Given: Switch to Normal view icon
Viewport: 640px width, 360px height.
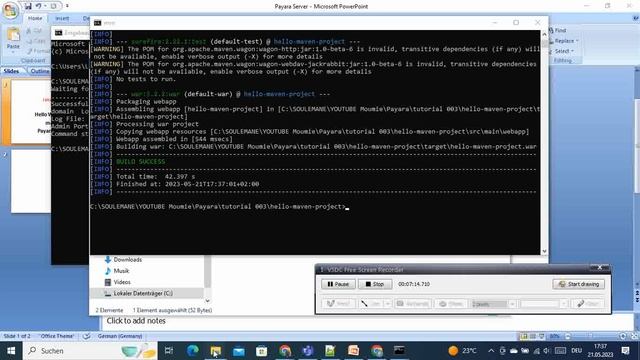Looking at the screenshot, I should click(524, 336).
